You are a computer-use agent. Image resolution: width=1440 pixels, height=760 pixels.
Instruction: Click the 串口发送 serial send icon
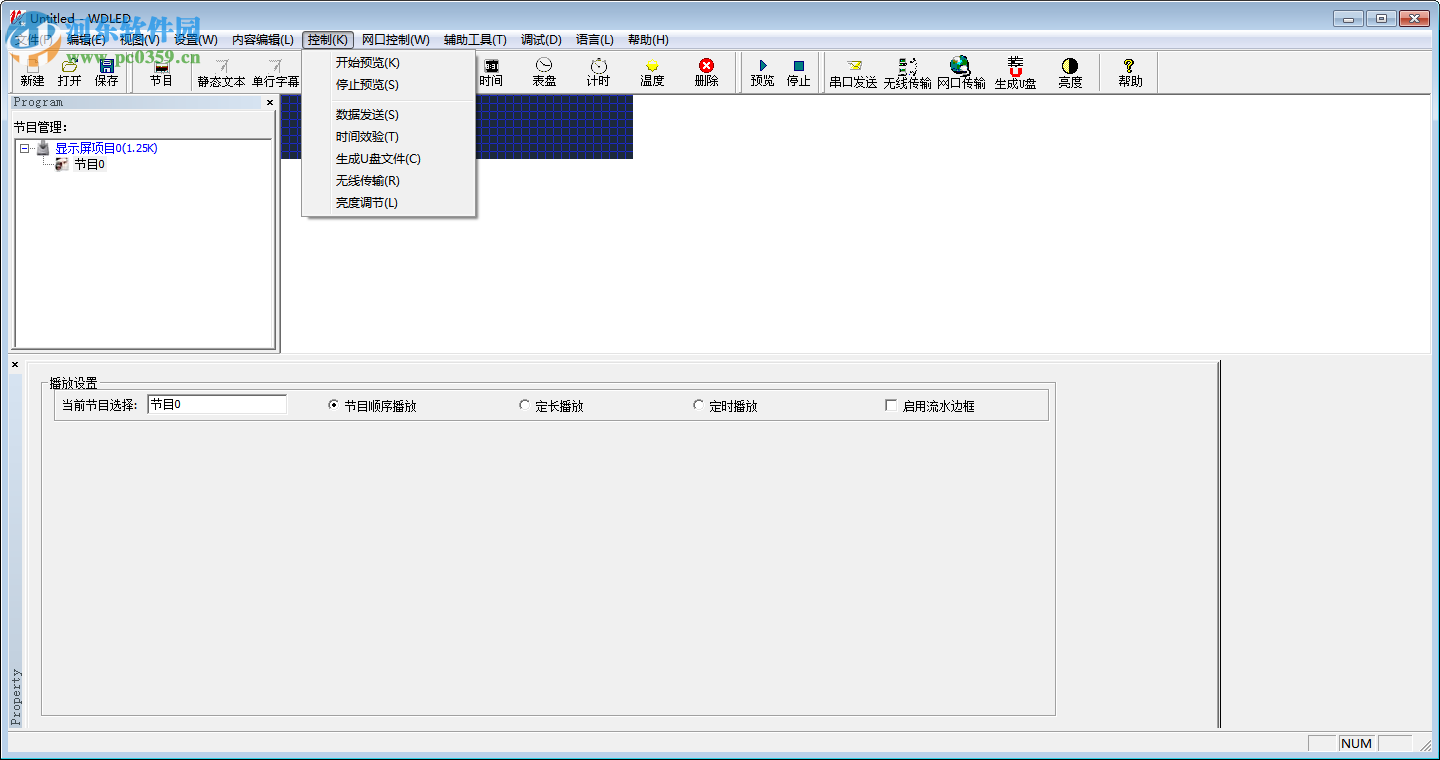(853, 73)
